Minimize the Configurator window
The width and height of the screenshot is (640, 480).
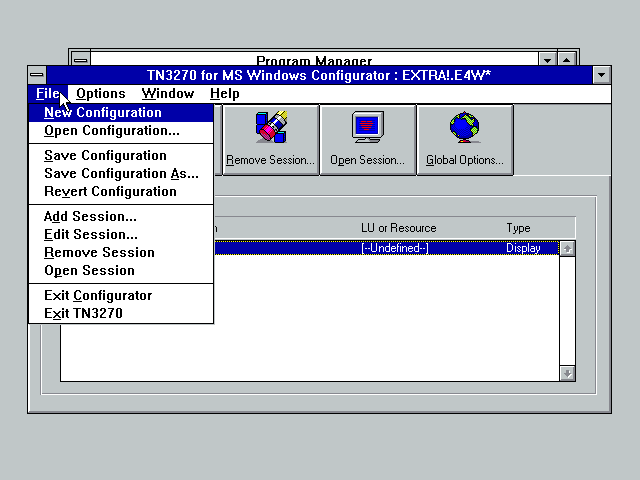602,75
